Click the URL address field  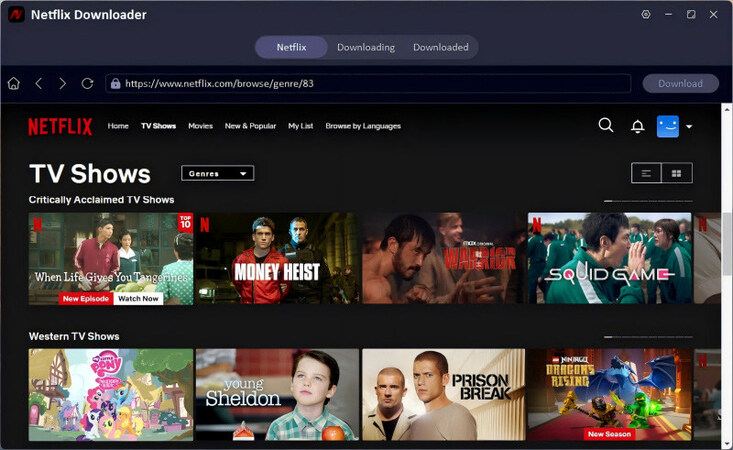coord(370,84)
